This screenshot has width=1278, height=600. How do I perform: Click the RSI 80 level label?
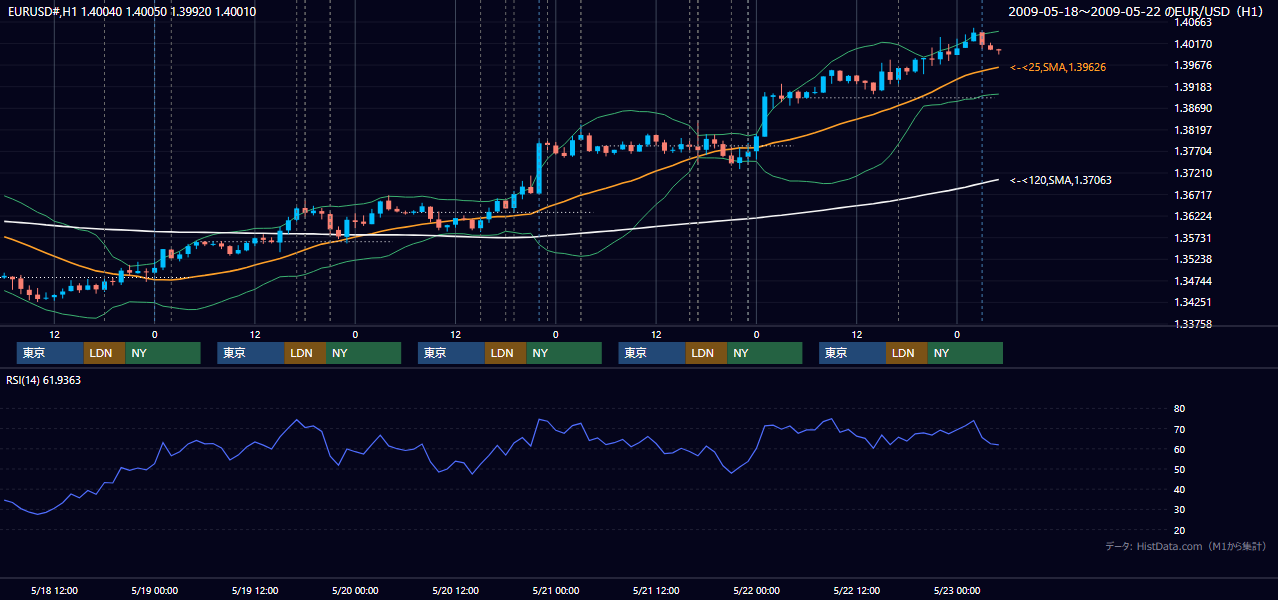(1179, 409)
